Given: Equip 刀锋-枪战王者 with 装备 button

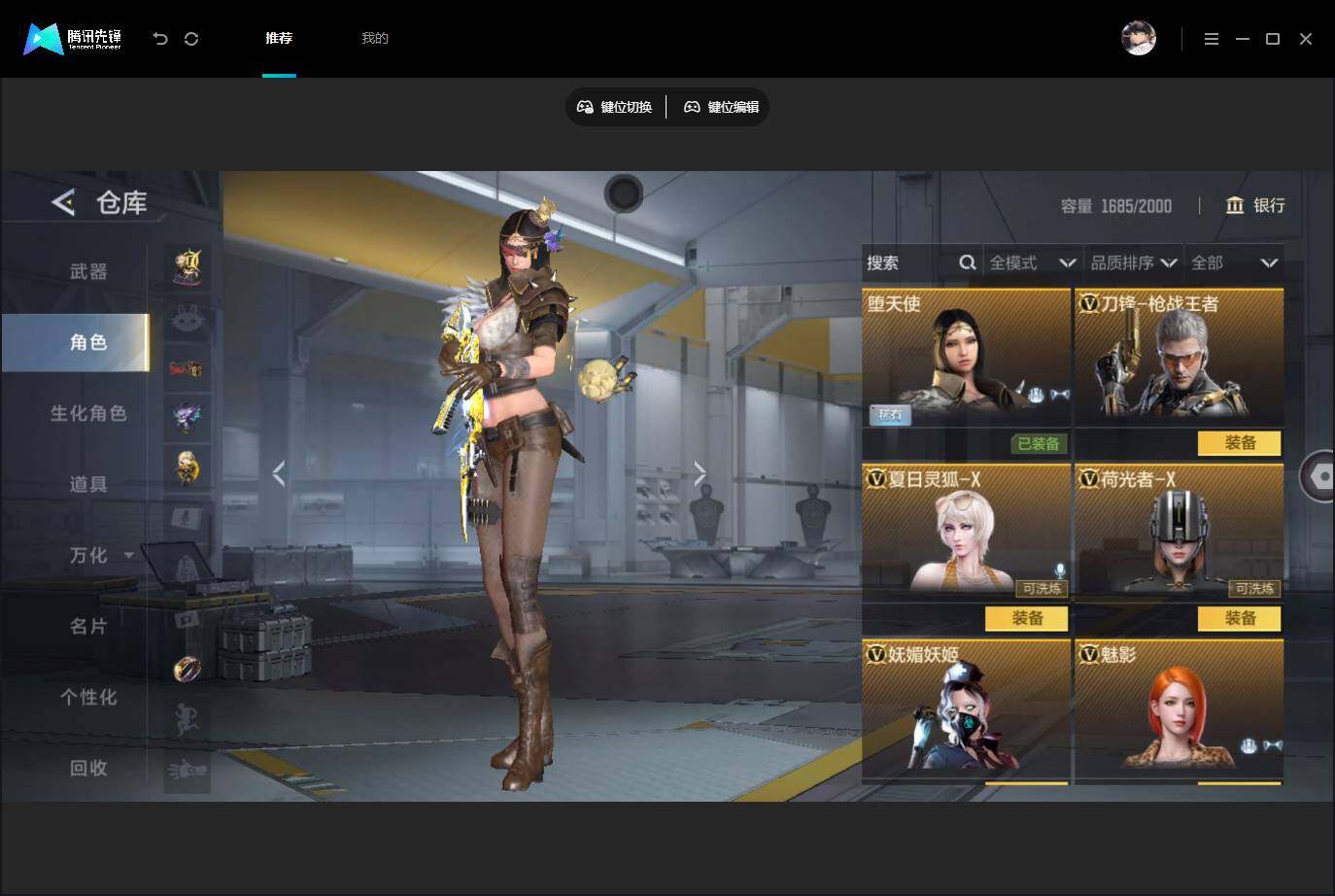Looking at the screenshot, I should click(x=1240, y=443).
